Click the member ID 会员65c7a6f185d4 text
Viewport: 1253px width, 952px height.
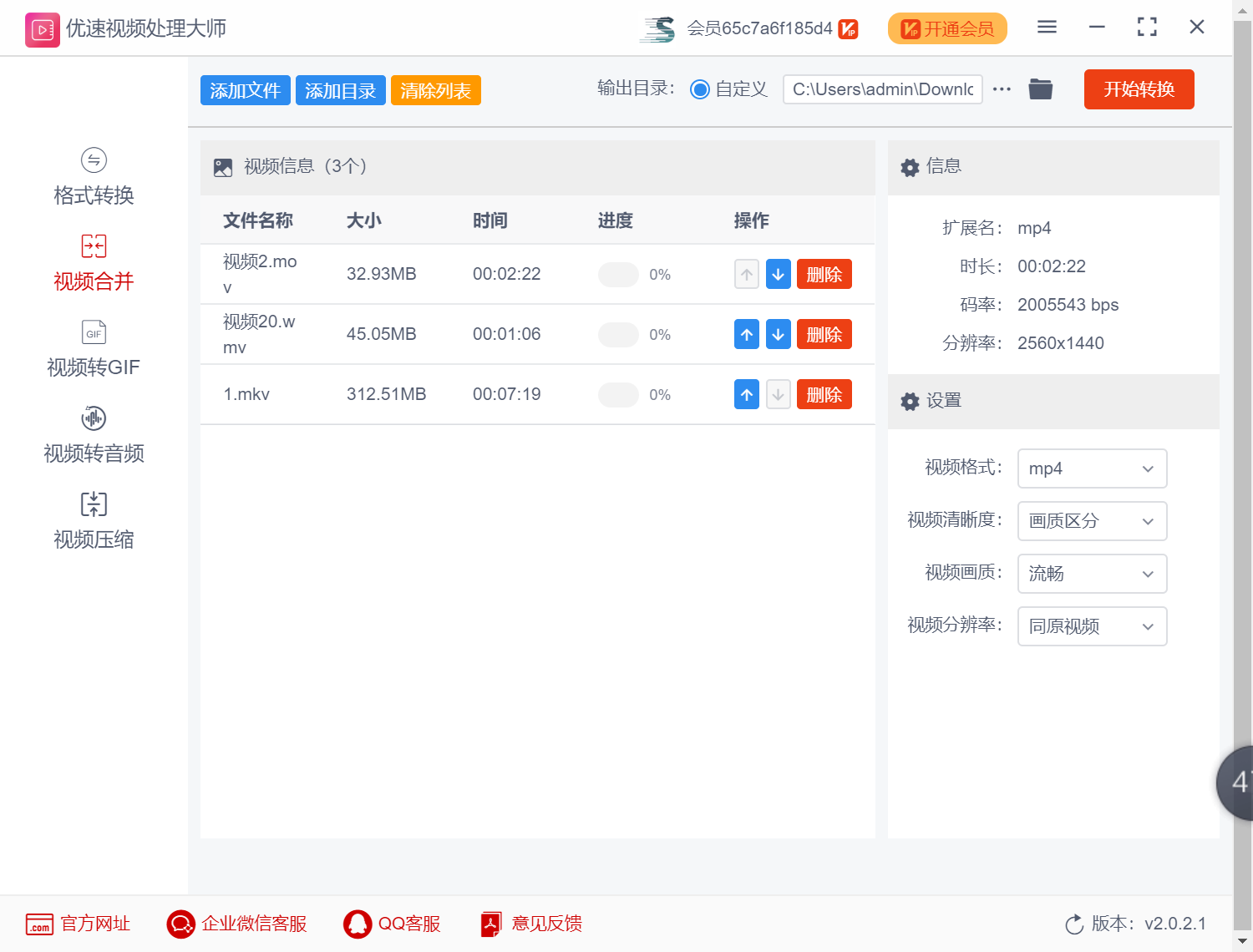click(x=760, y=28)
